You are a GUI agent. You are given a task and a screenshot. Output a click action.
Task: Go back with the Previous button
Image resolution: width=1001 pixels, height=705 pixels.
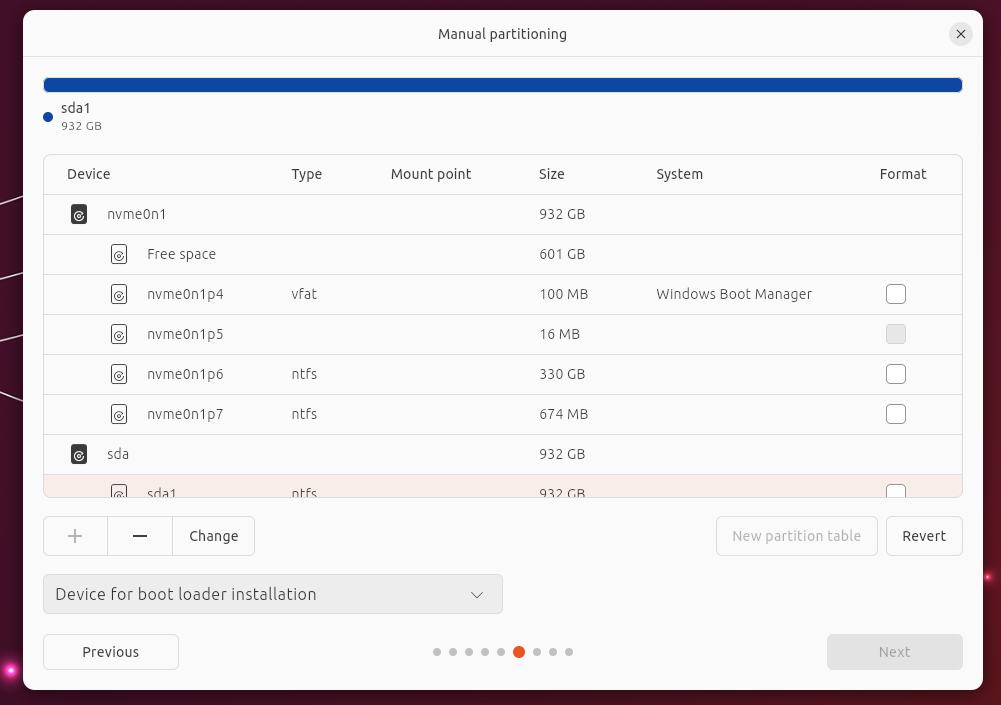coord(111,652)
